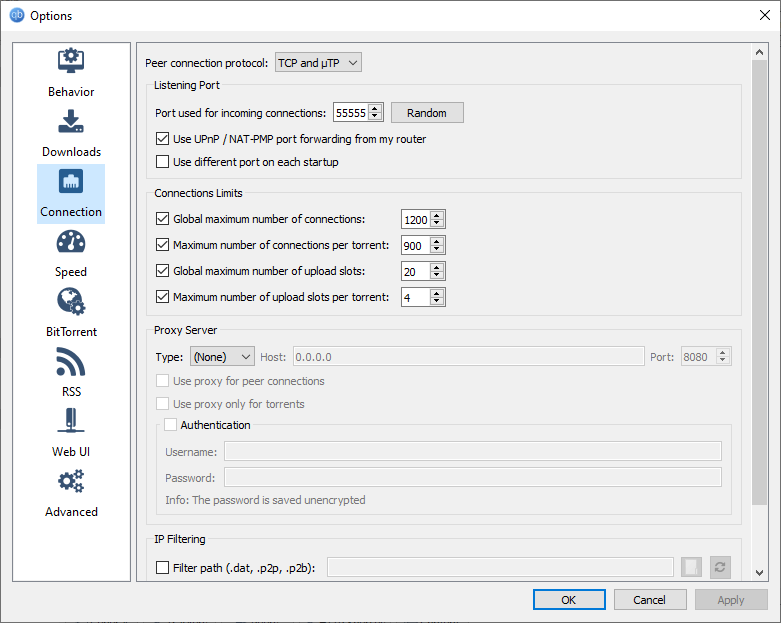Toggle Global maximum number of upload slots
Image resolution: width=781 pixels, height=623 pixels.
click(162, 270)
